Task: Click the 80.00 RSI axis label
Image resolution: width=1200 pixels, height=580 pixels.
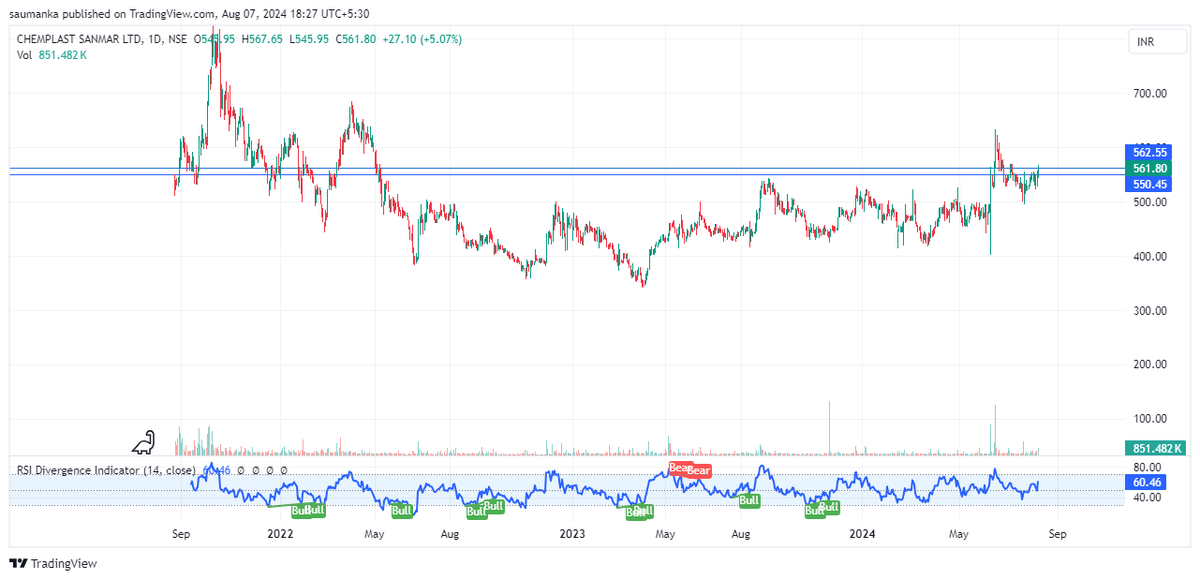Action: pyautogui.click(x=1146, y=467)
